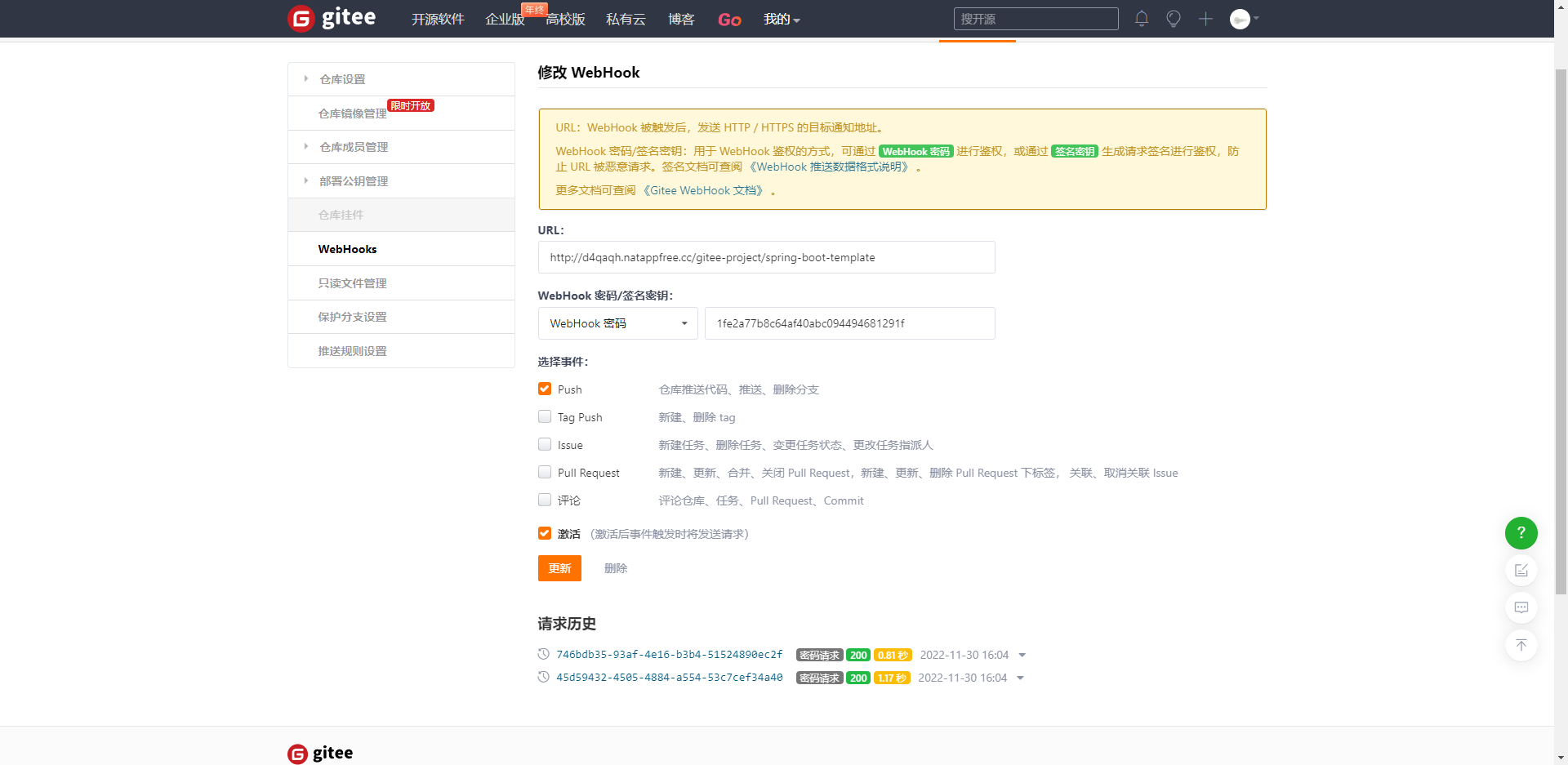Open 博客 in the navigation
The width and height of the screenshot is (1568, 765).
click(681, 19)
